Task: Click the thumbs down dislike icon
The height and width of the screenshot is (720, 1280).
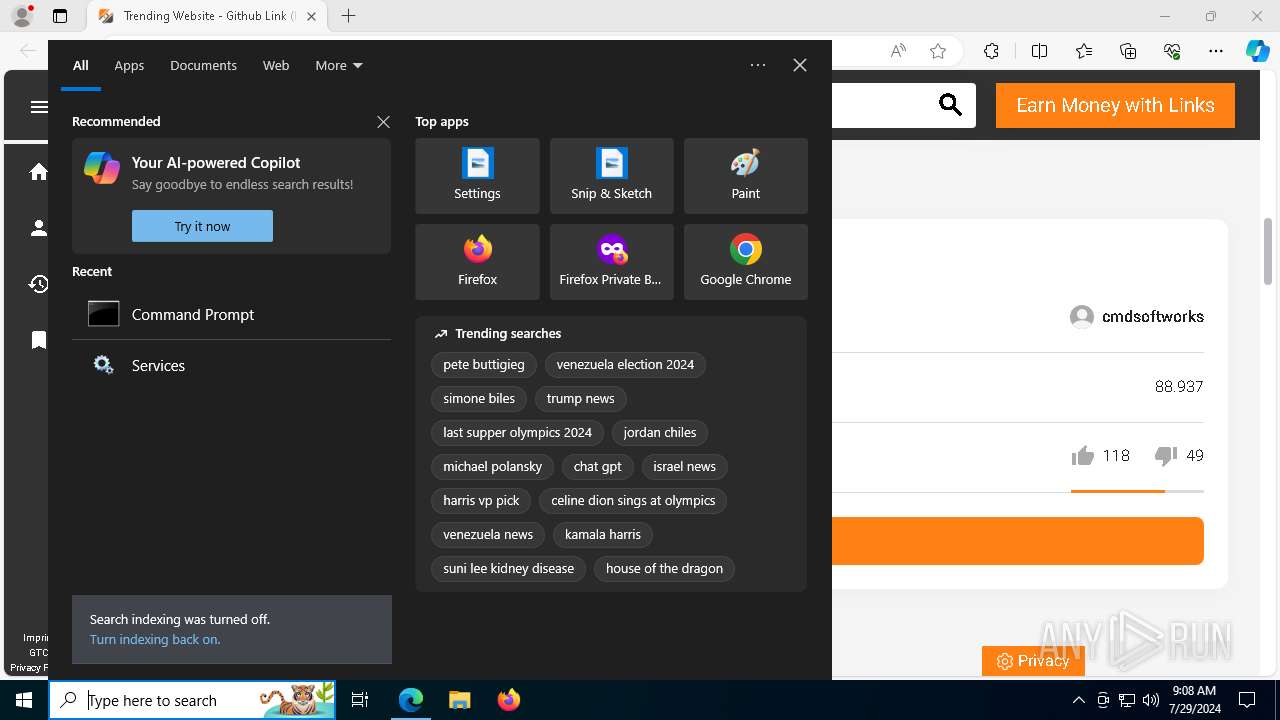Action: click(1165, 456)
